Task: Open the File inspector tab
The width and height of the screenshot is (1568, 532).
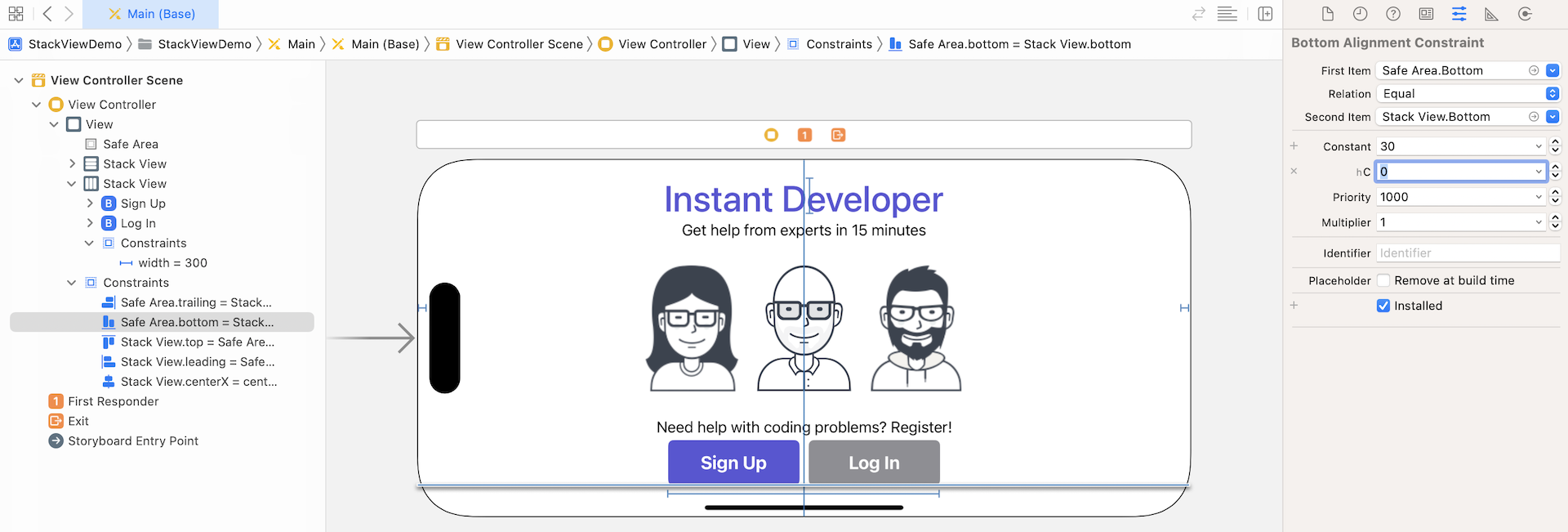Action: [x=1328, y=14]
